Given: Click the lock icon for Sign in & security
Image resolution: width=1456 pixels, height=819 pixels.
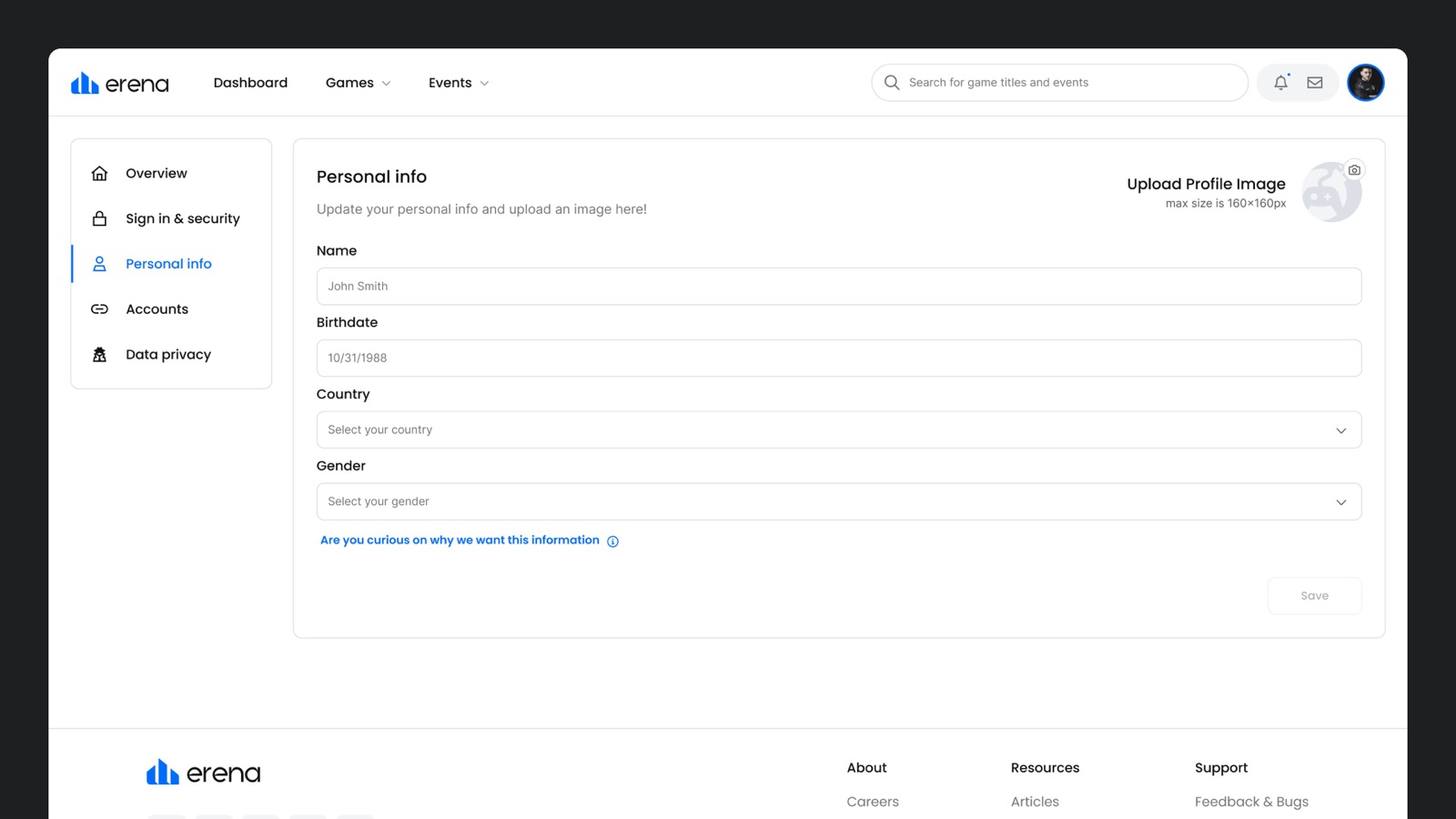Looking at the screenshot, I should (x=99, y=218).
